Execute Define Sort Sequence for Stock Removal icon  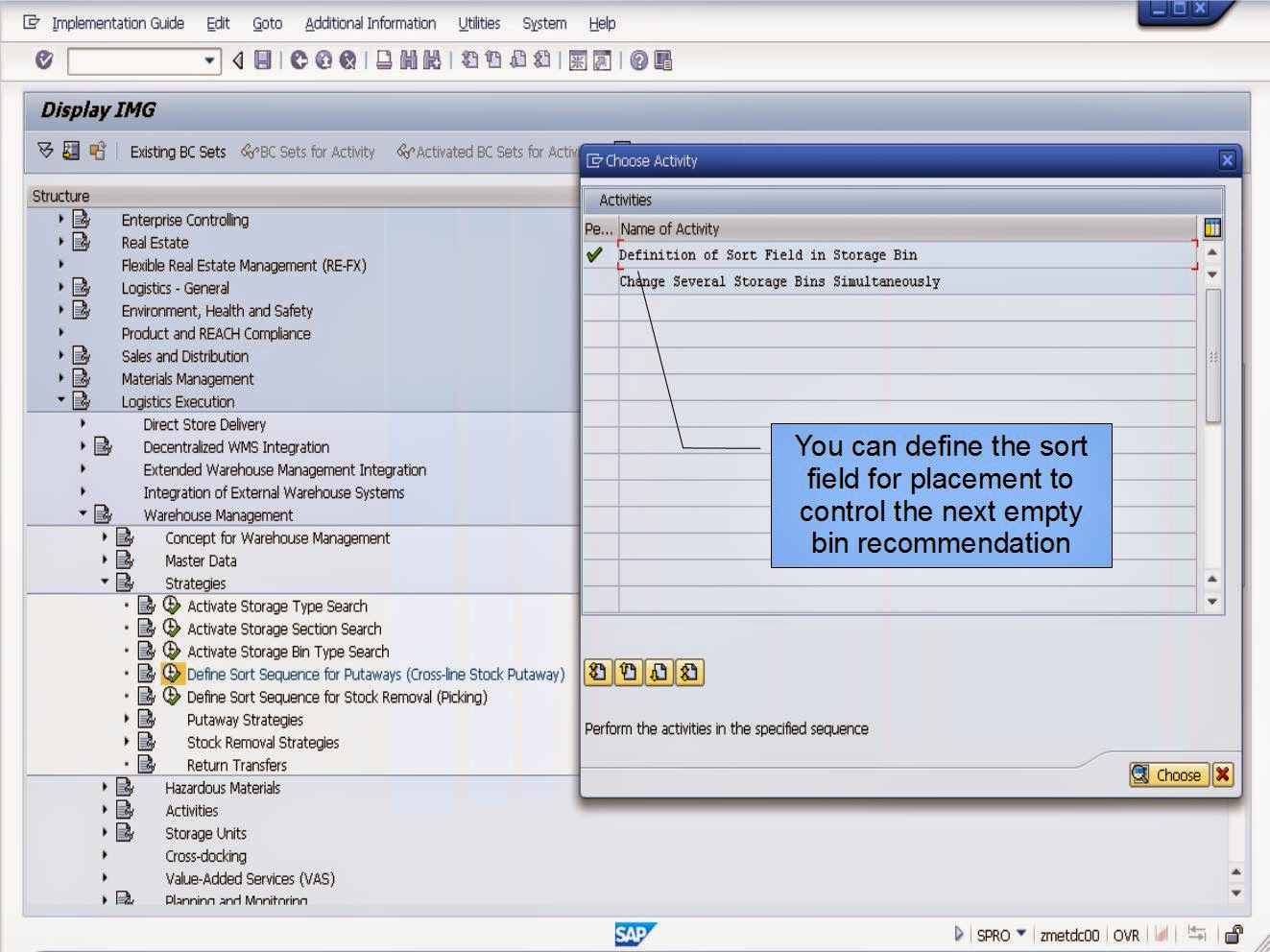(x=172, y=697)
